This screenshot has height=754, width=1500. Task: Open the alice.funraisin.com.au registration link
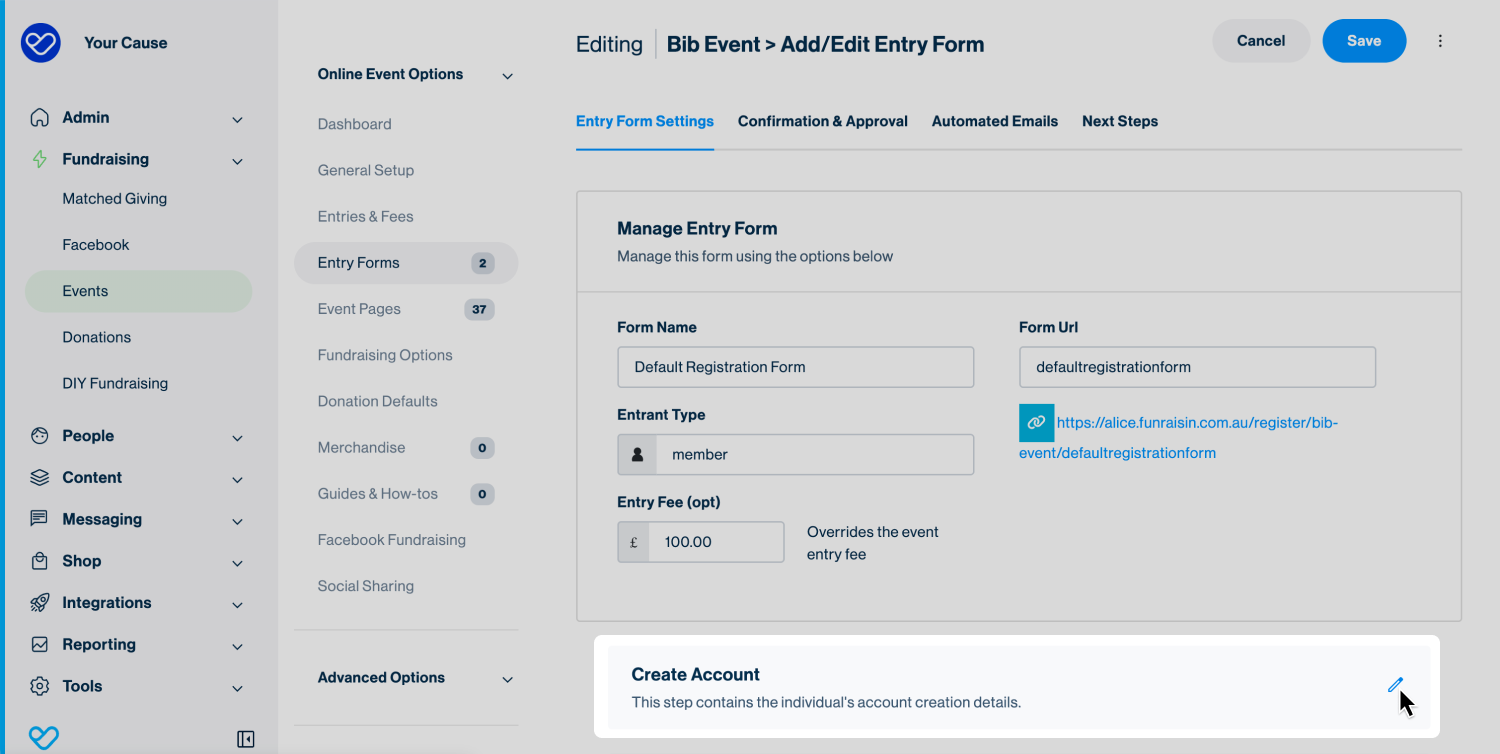(1196, 423)
